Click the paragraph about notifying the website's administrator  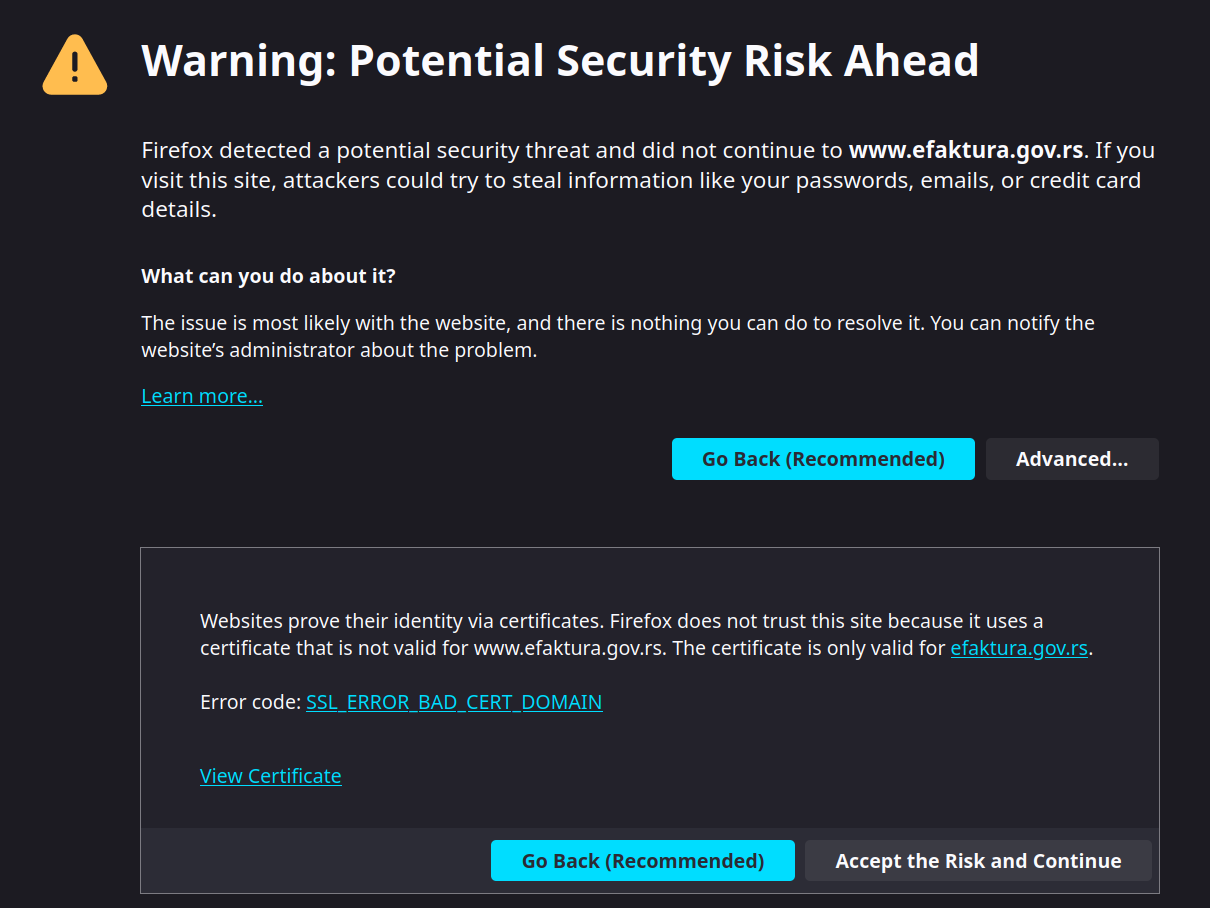[618, 337]
